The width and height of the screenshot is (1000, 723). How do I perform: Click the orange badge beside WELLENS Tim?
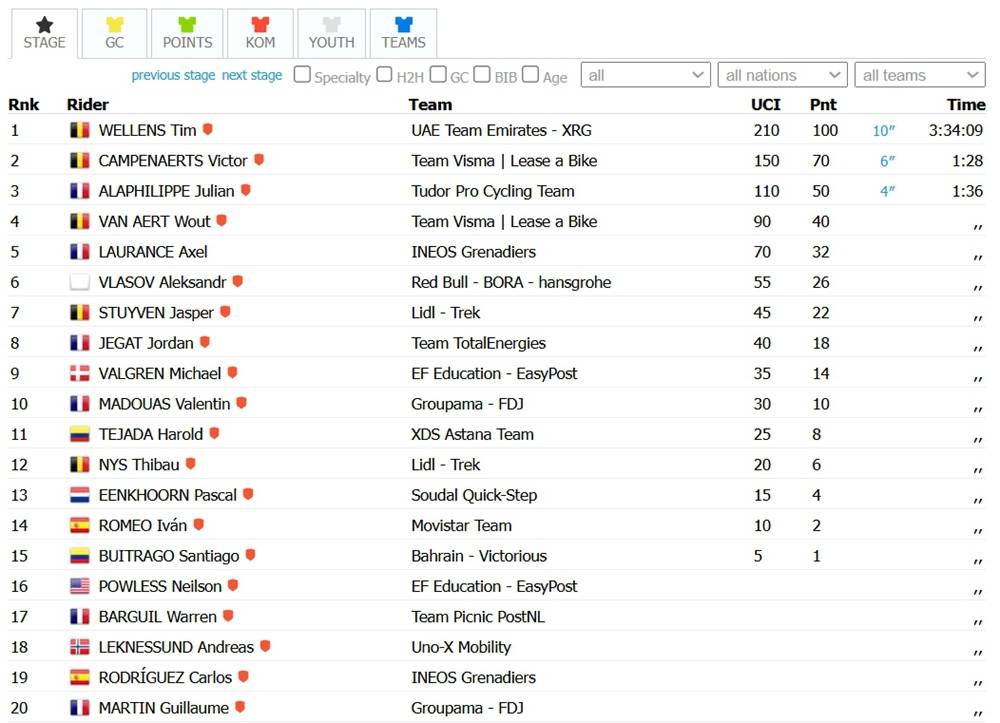(207, 129)
